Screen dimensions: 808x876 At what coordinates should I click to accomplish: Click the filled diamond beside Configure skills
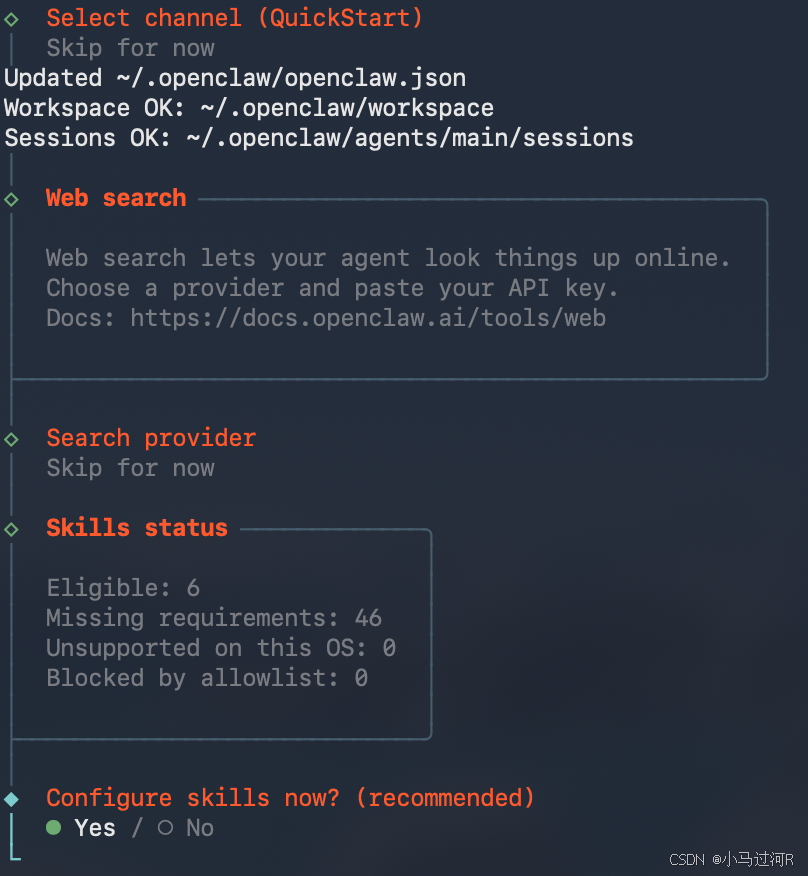(11, 799)
